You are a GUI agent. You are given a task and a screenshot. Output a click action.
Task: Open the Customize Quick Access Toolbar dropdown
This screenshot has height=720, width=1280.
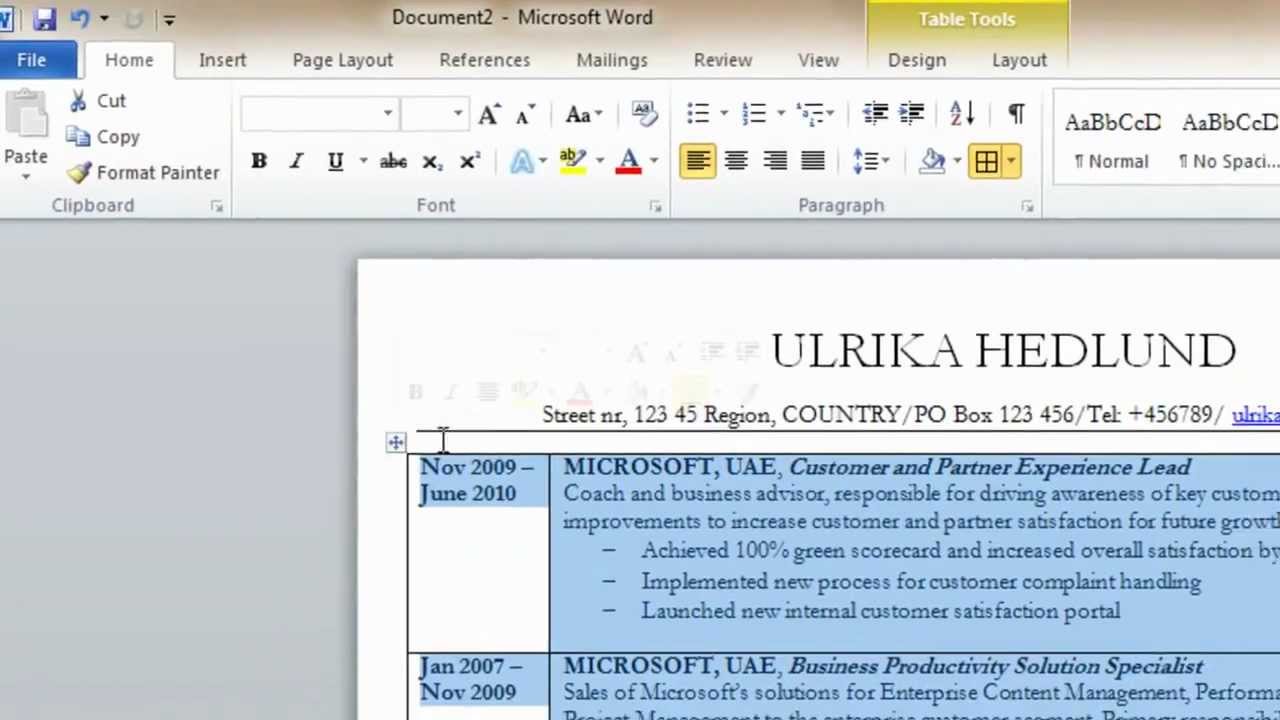[x=169, y=19]
